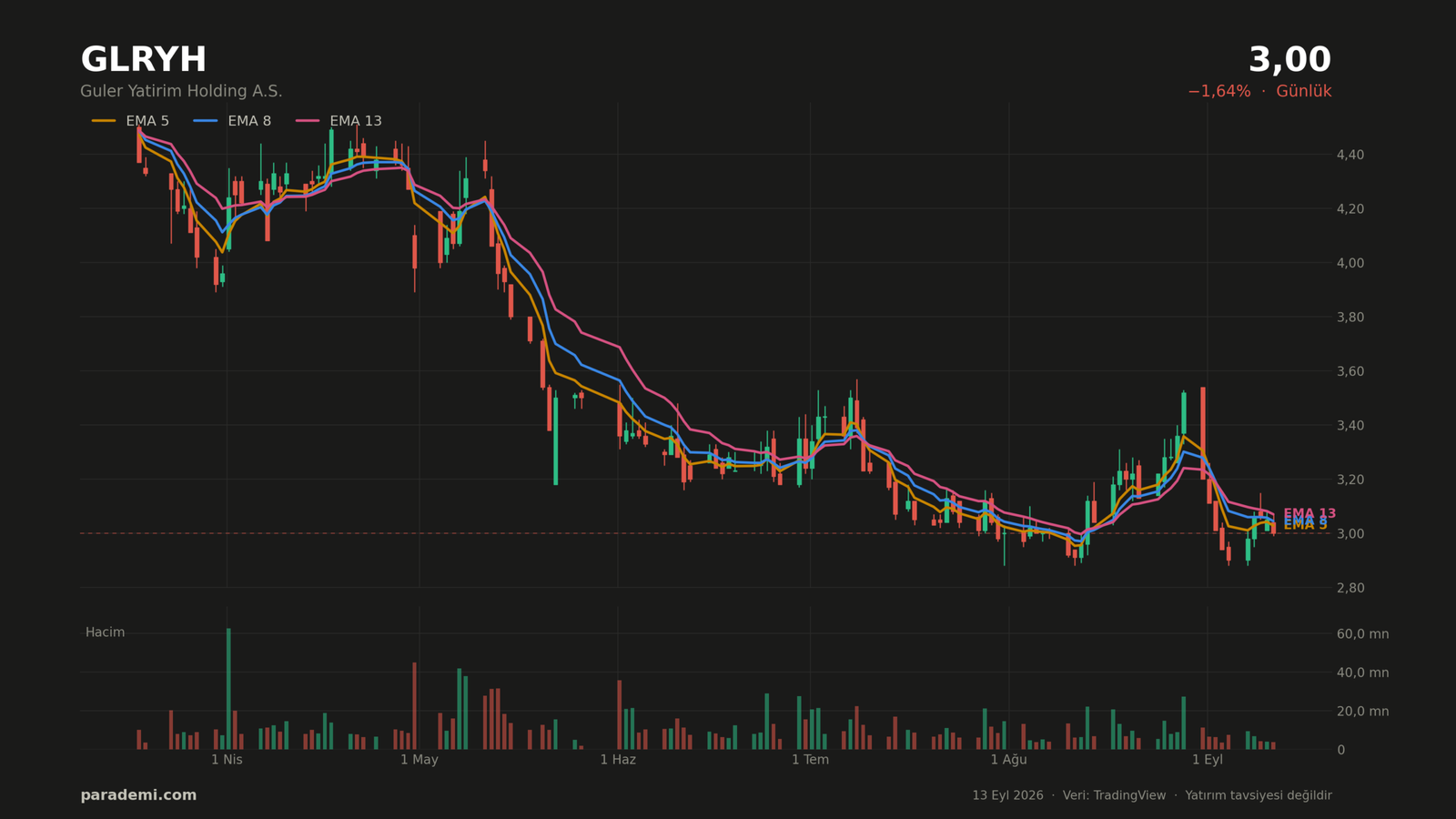The height and width of the screenshot is (819, 1456).
Task: Click the large 3,00 price in header
Action: click(1289, 60)
